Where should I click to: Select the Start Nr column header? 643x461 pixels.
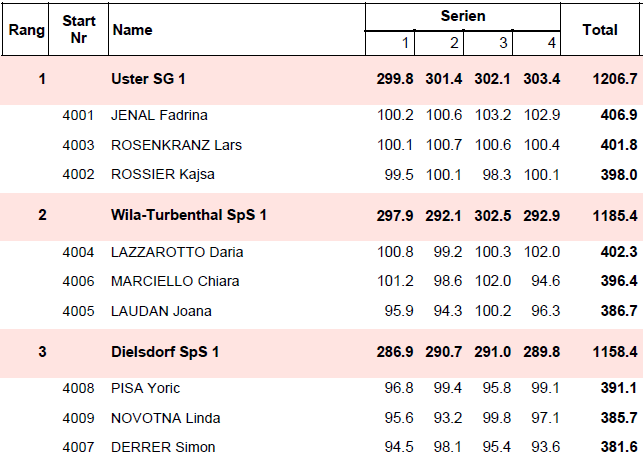pyautogui.click(x=79, y=30)
